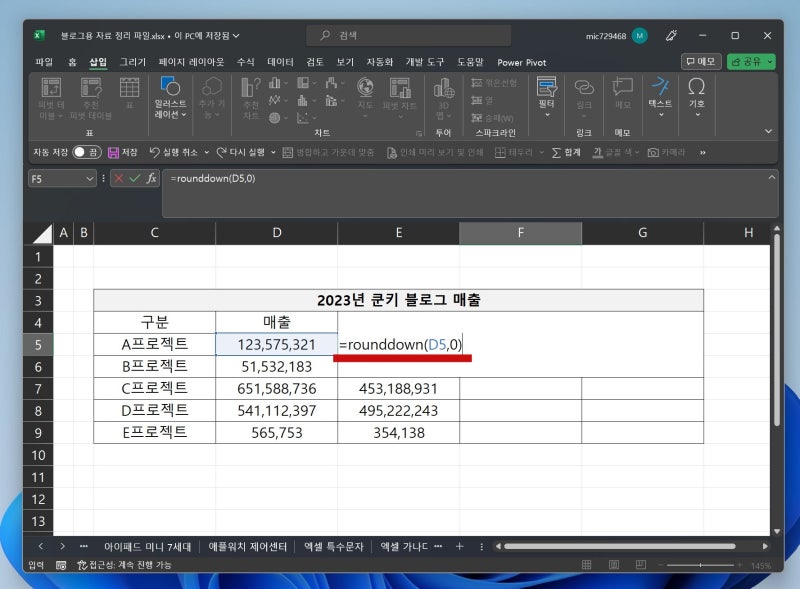Collapse the ribbon with the chevron
Screen dimensions: 800x589
point(768,131)
